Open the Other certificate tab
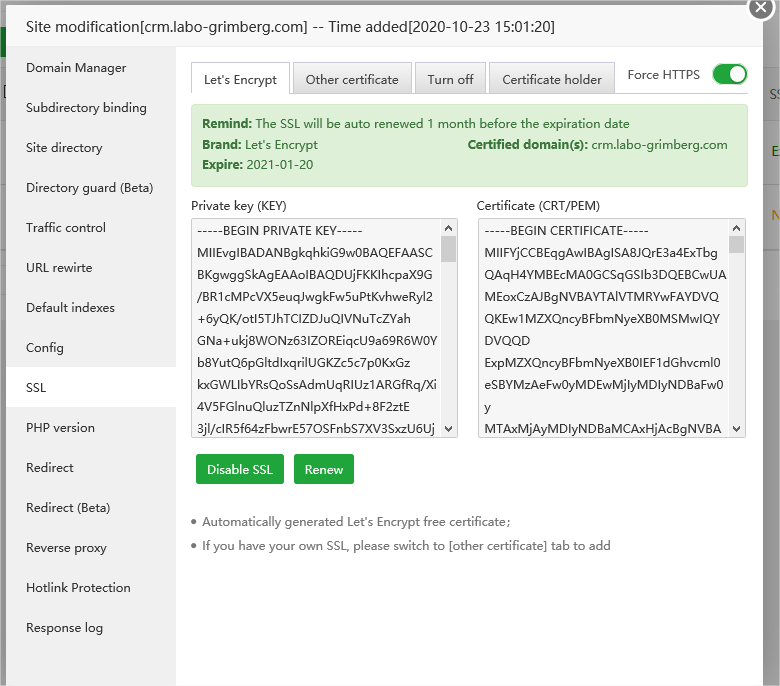The image size is (780, 686). click(x=352, y=79)
